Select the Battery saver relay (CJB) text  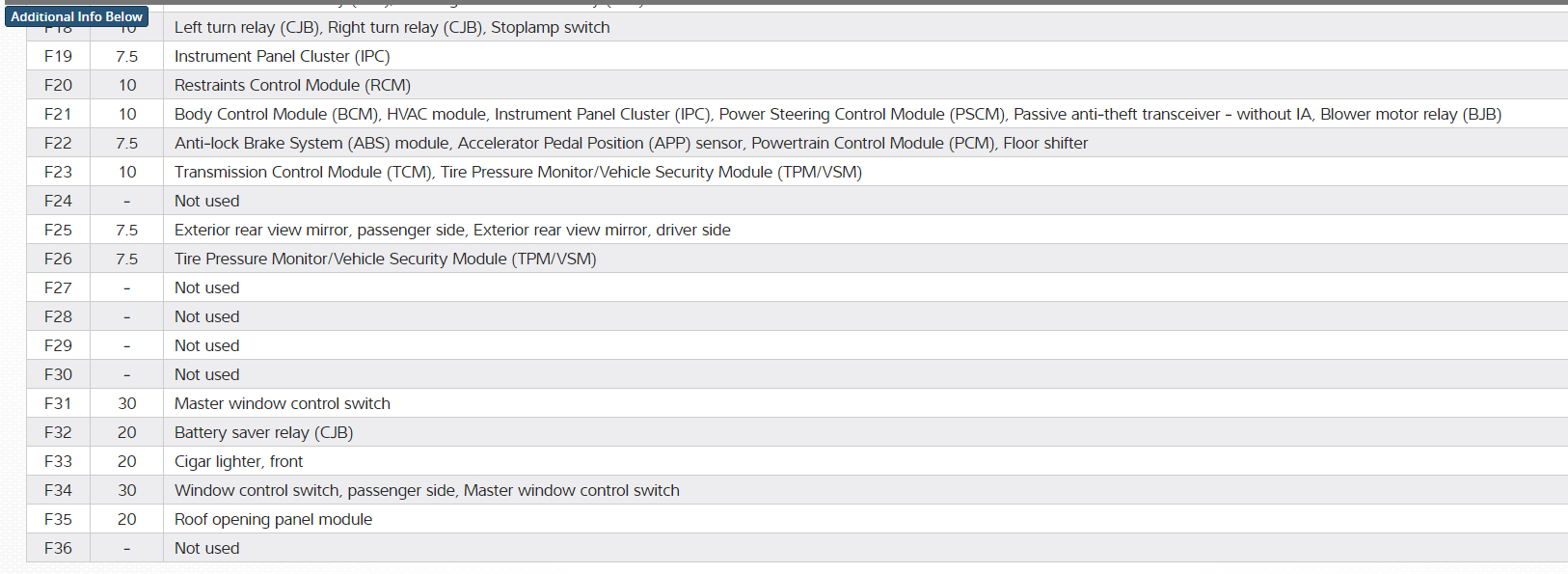pos(263,432)
